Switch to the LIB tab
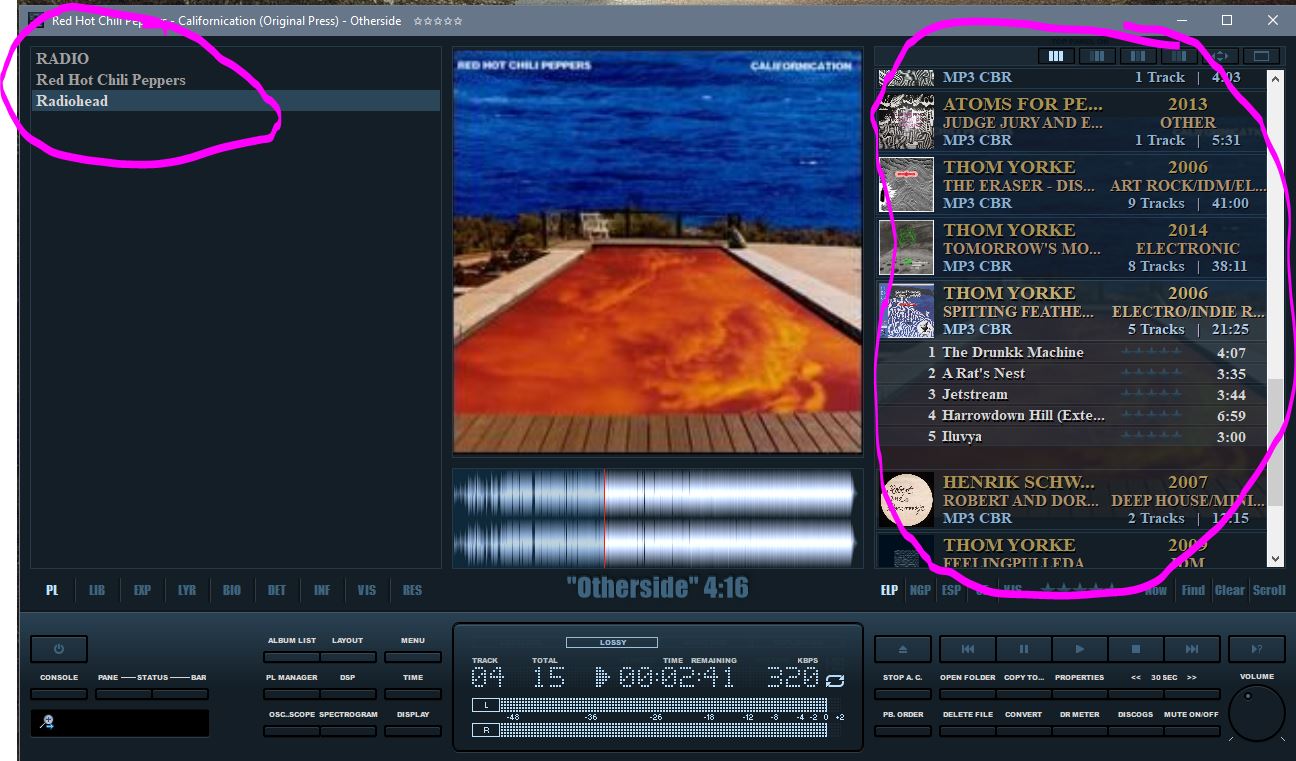The height and width of the screenshot is (761, 1296). pyautogui.click(x=97, y=591)
